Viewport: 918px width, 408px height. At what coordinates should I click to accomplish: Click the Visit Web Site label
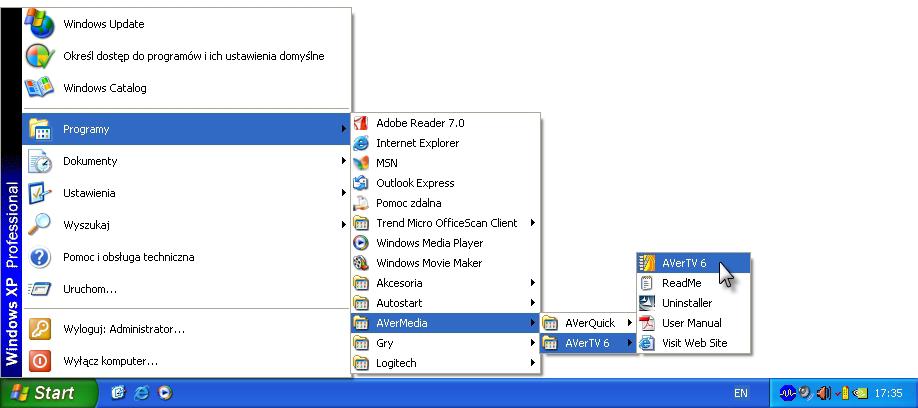tap(694, 343)
